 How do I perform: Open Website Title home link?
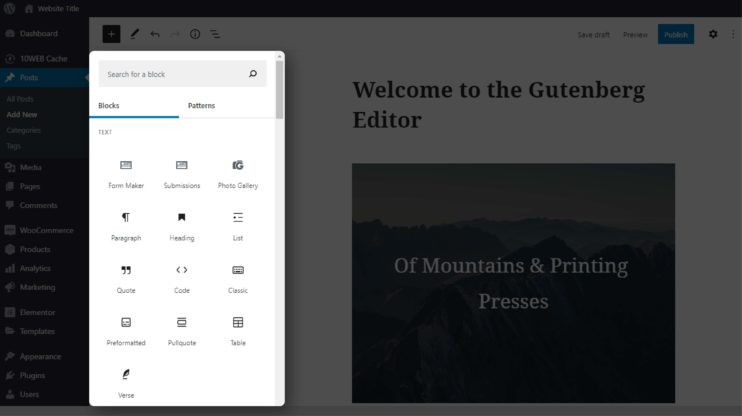pos(52,9)
